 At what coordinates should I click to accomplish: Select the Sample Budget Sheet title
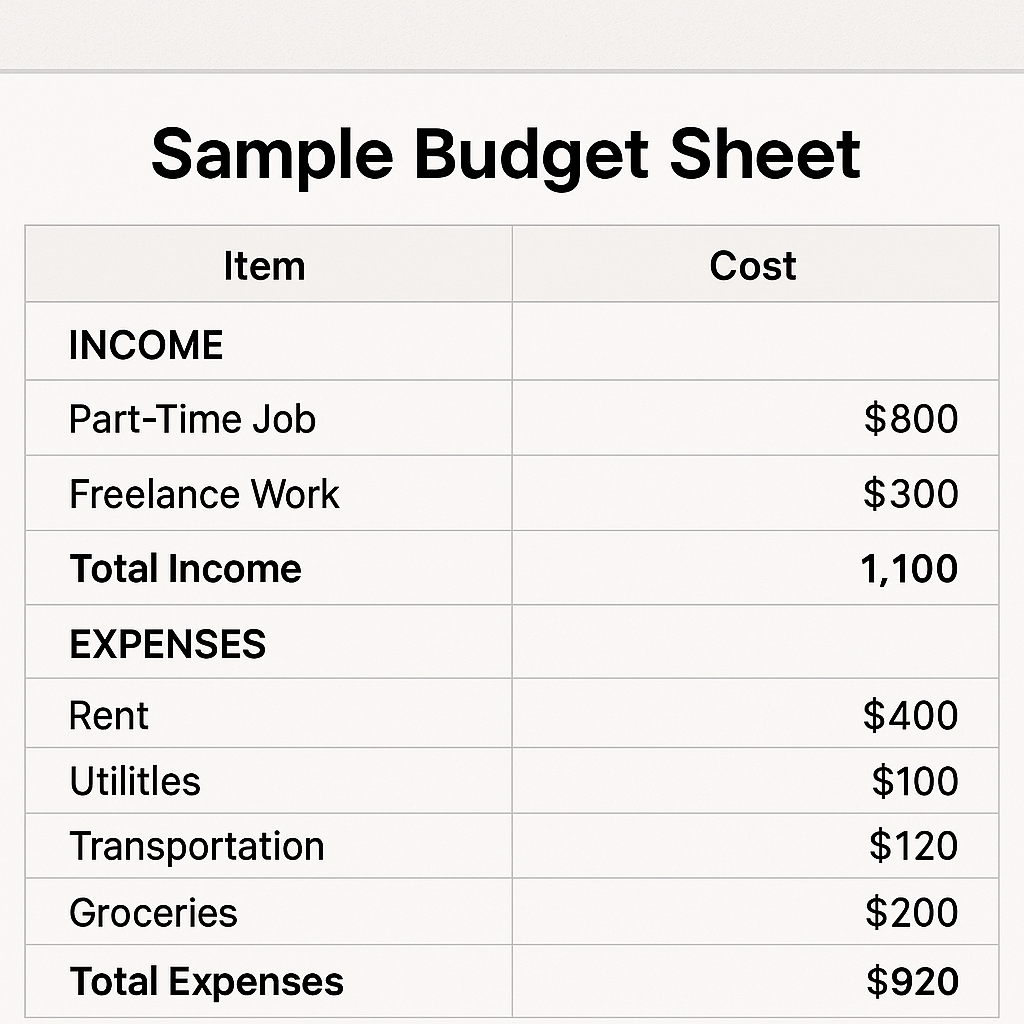click(505, 155)
